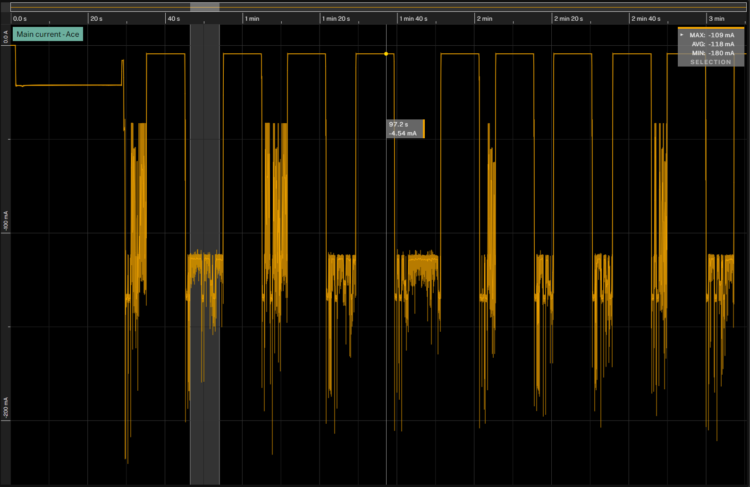This screenshot has width=750, height=487.
Task: Click the -200 mA vertical axis label
Action: (4, 410)
